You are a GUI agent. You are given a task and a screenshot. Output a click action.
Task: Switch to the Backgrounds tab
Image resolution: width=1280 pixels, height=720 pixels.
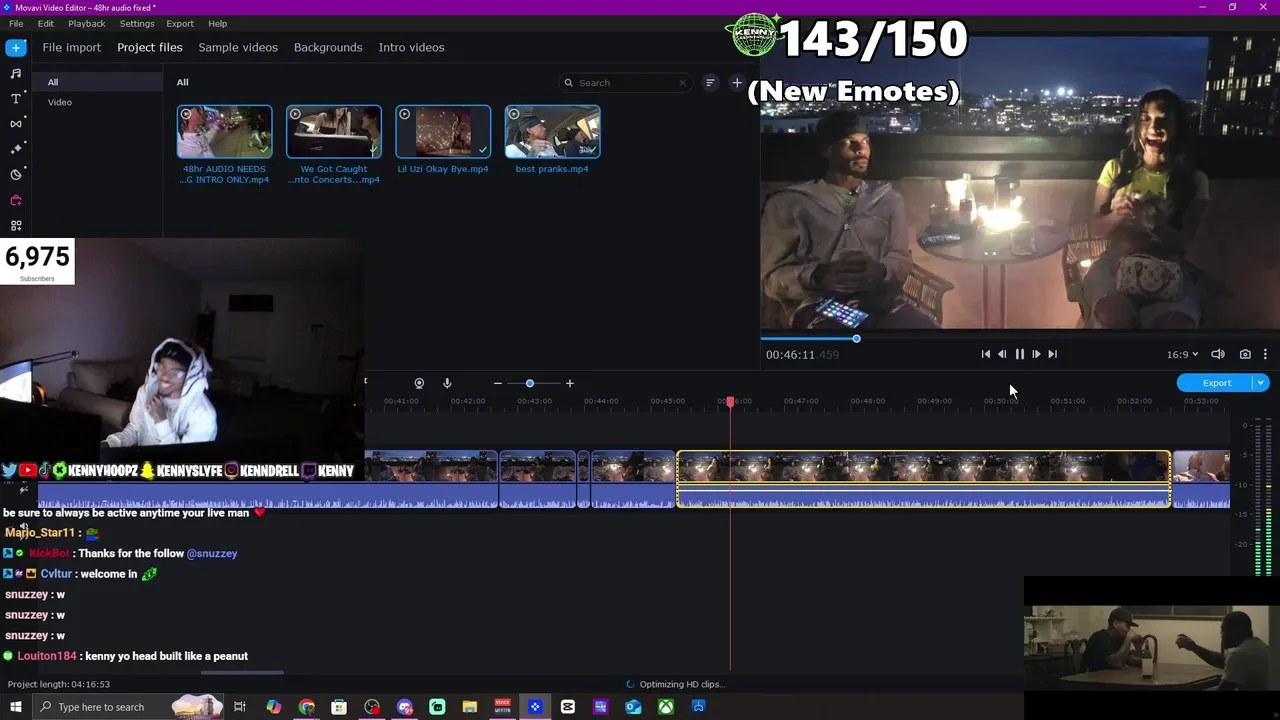[x=328, y=47]
